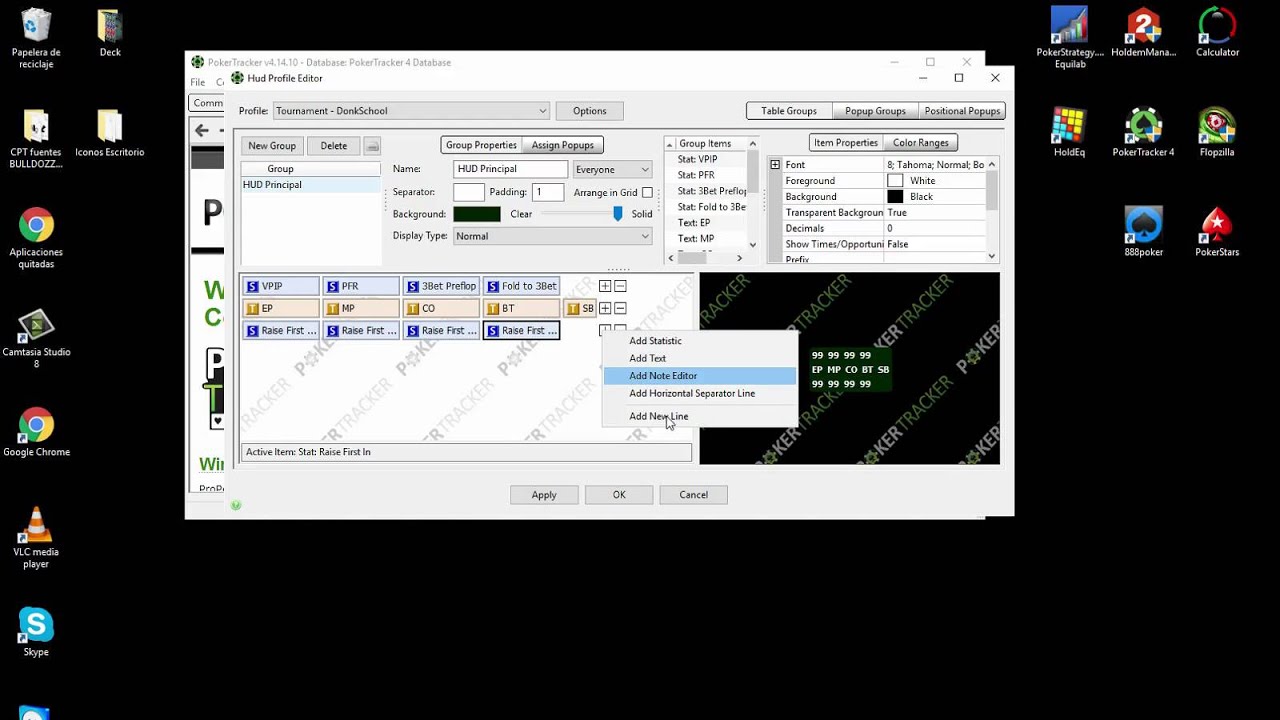Click the printer icon beside Delete
Viewport: 1280px width, 720px height.
(x=372, y=146)
